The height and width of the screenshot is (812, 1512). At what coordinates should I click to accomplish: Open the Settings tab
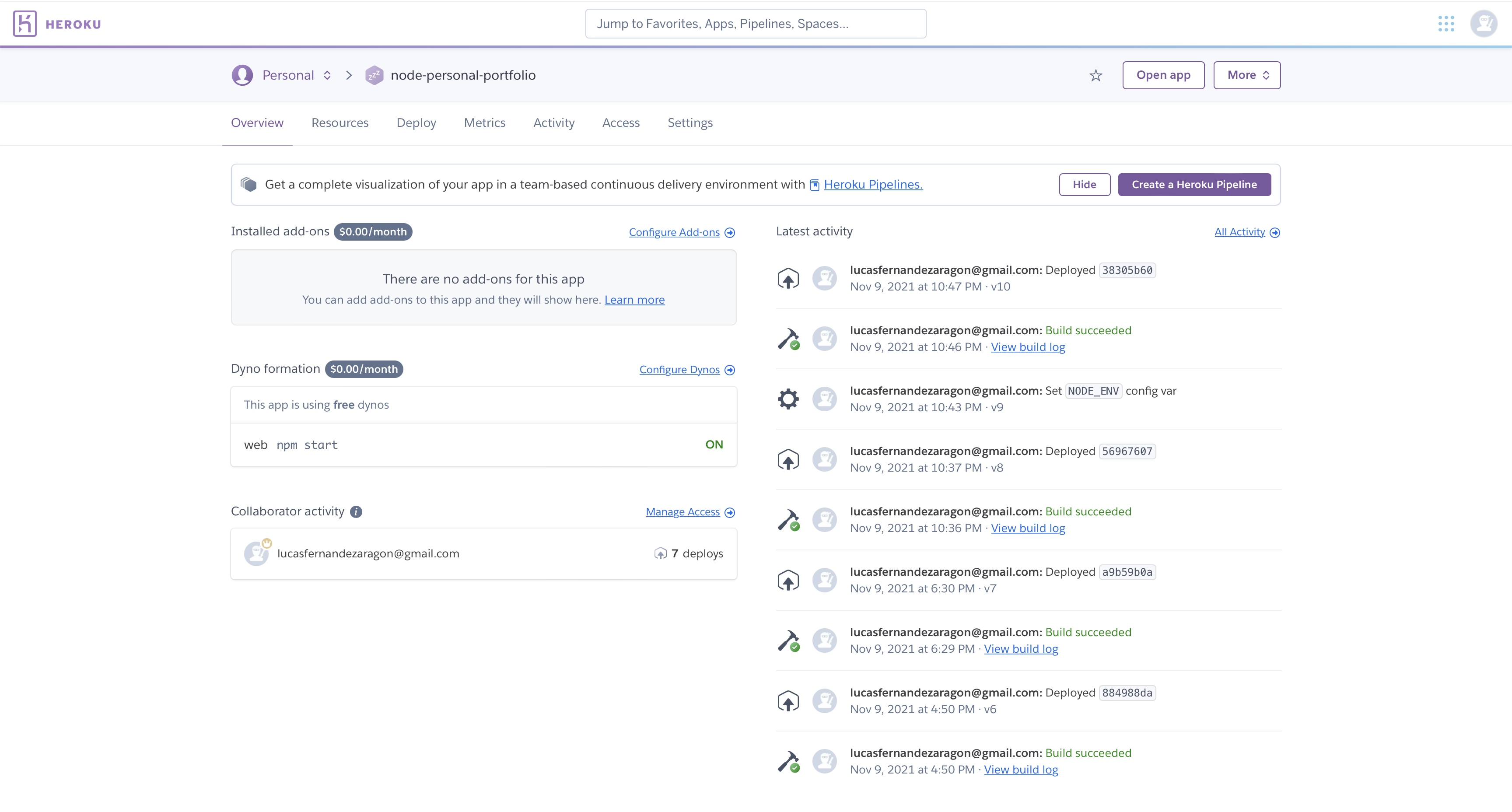point(689,122)
